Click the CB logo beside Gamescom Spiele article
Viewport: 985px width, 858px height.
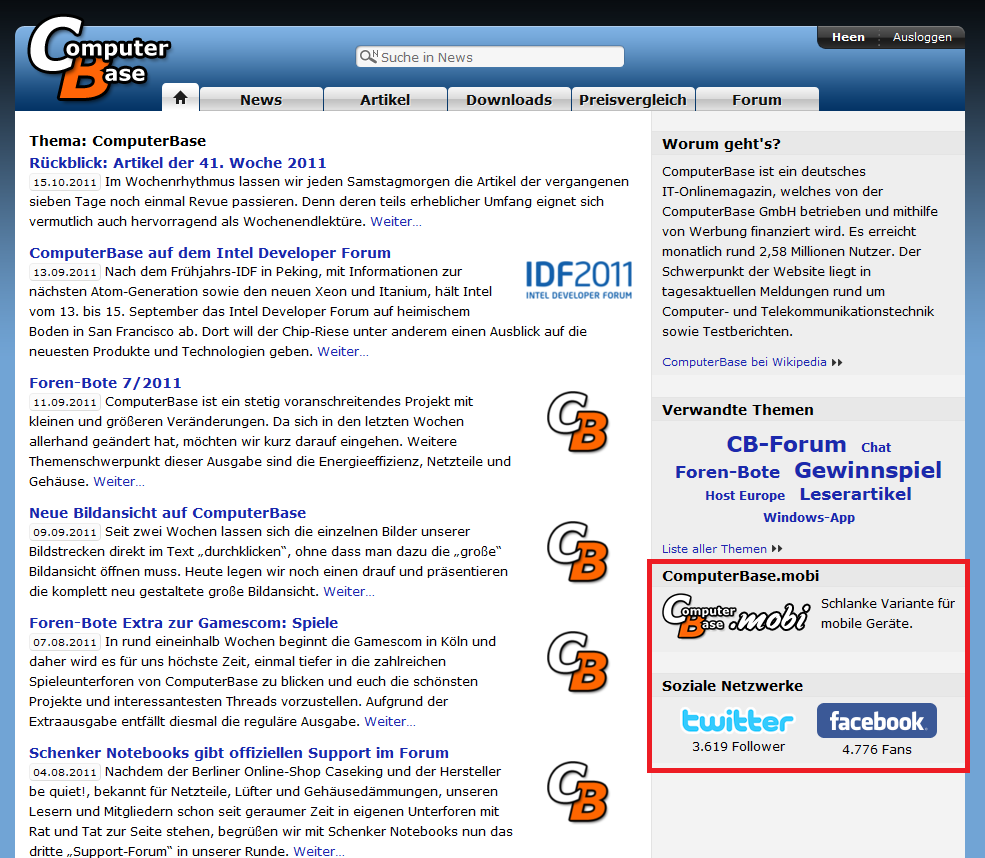(x=577, y=661)
